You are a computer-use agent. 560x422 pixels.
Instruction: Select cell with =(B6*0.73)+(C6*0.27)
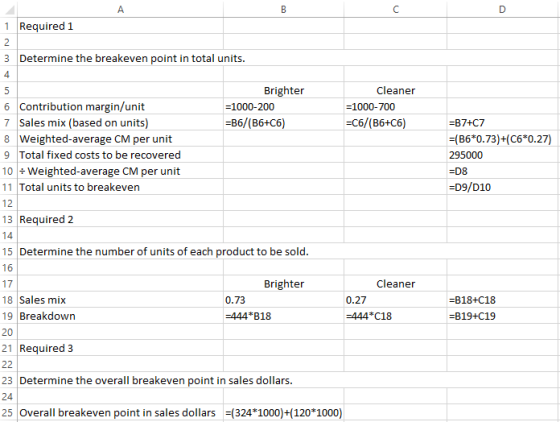tap(503, 139)
